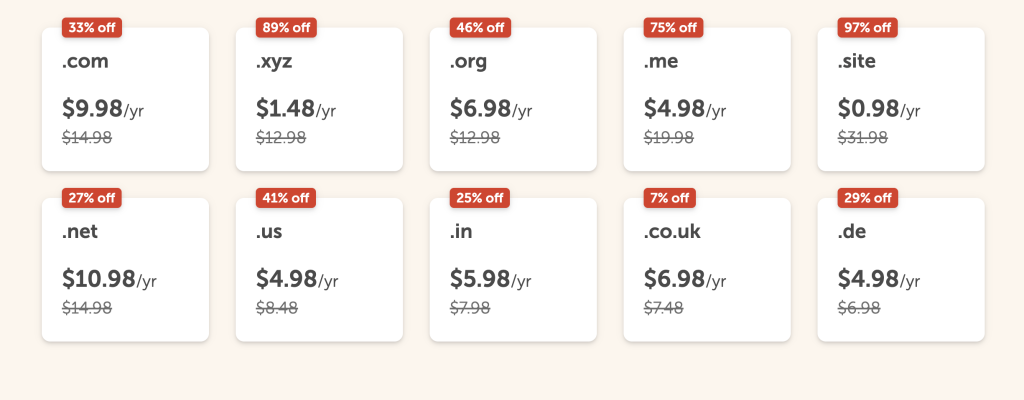Click the $10.98/yr price text
Viewport: 1024px width, 400px height.
point(109,279)
